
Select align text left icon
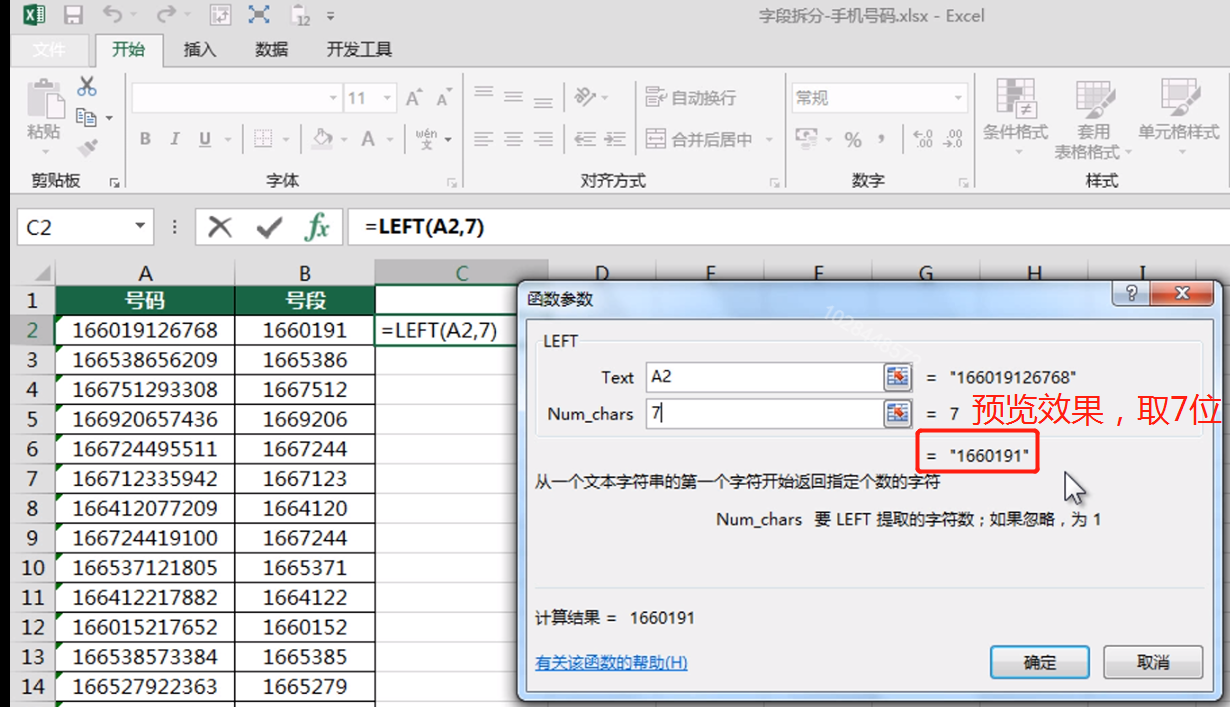point(484,139)
